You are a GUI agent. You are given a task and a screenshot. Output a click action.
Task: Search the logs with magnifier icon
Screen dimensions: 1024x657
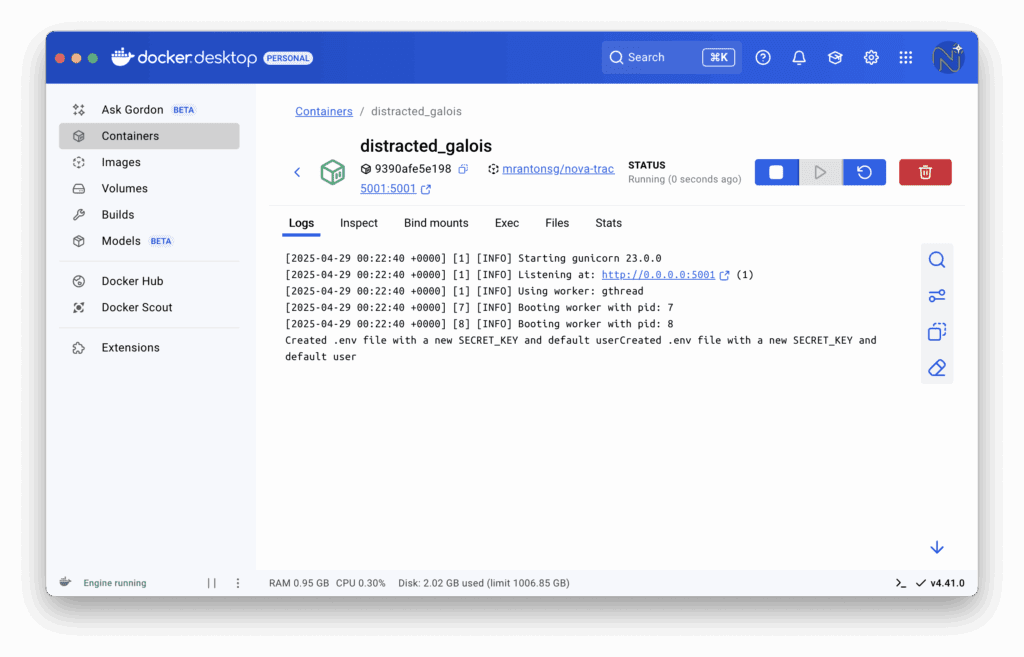coord(937,260)
